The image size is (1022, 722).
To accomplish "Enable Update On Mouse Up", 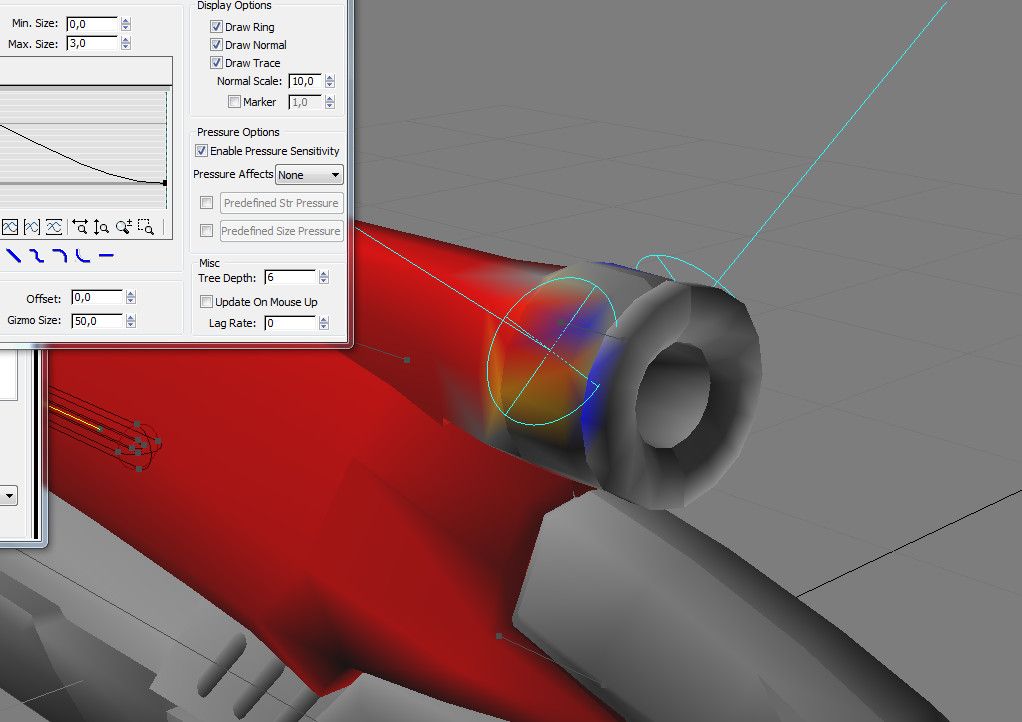I will click(x=207, y=302).
